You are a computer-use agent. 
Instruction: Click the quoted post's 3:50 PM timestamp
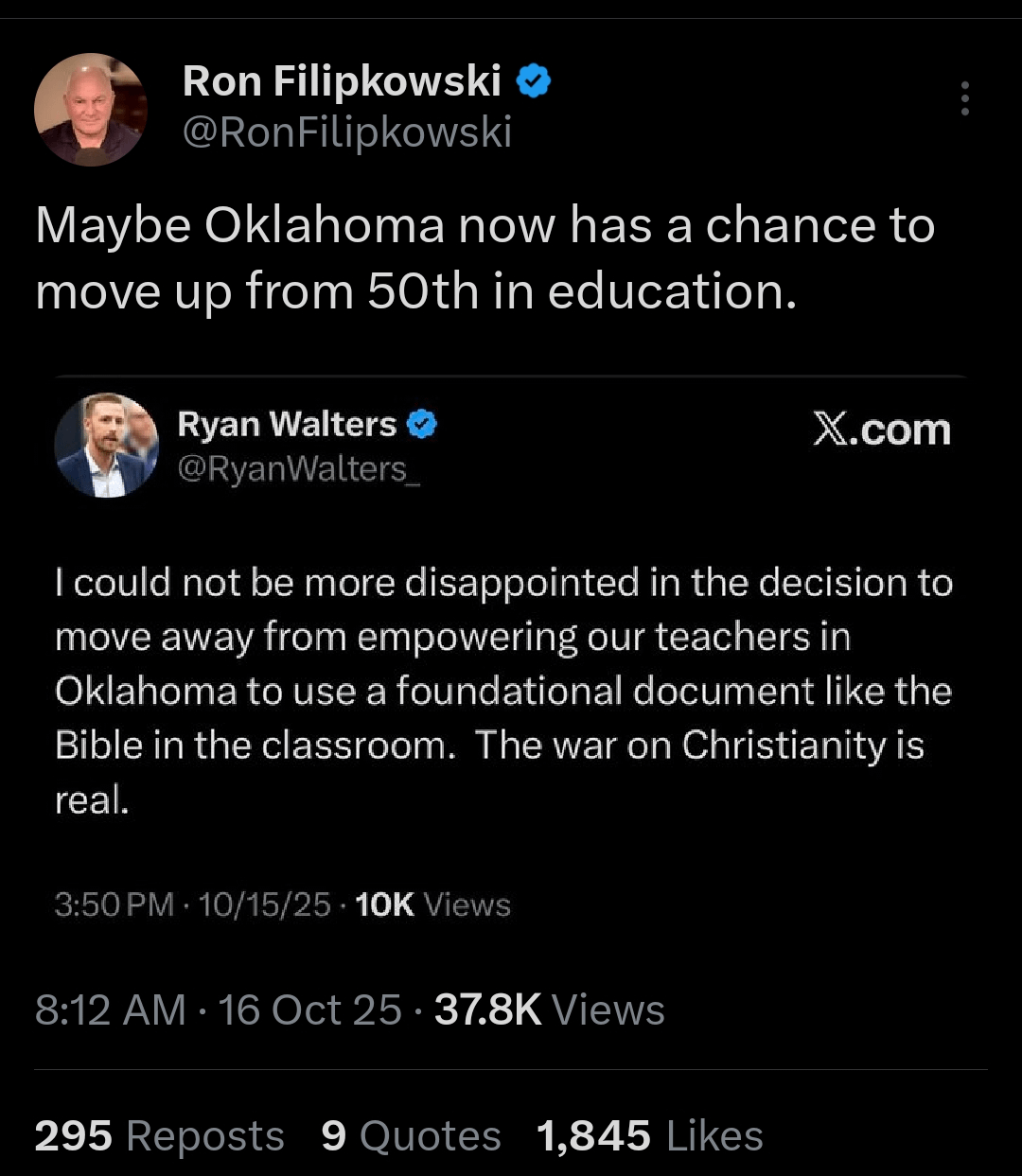point(115,905)
